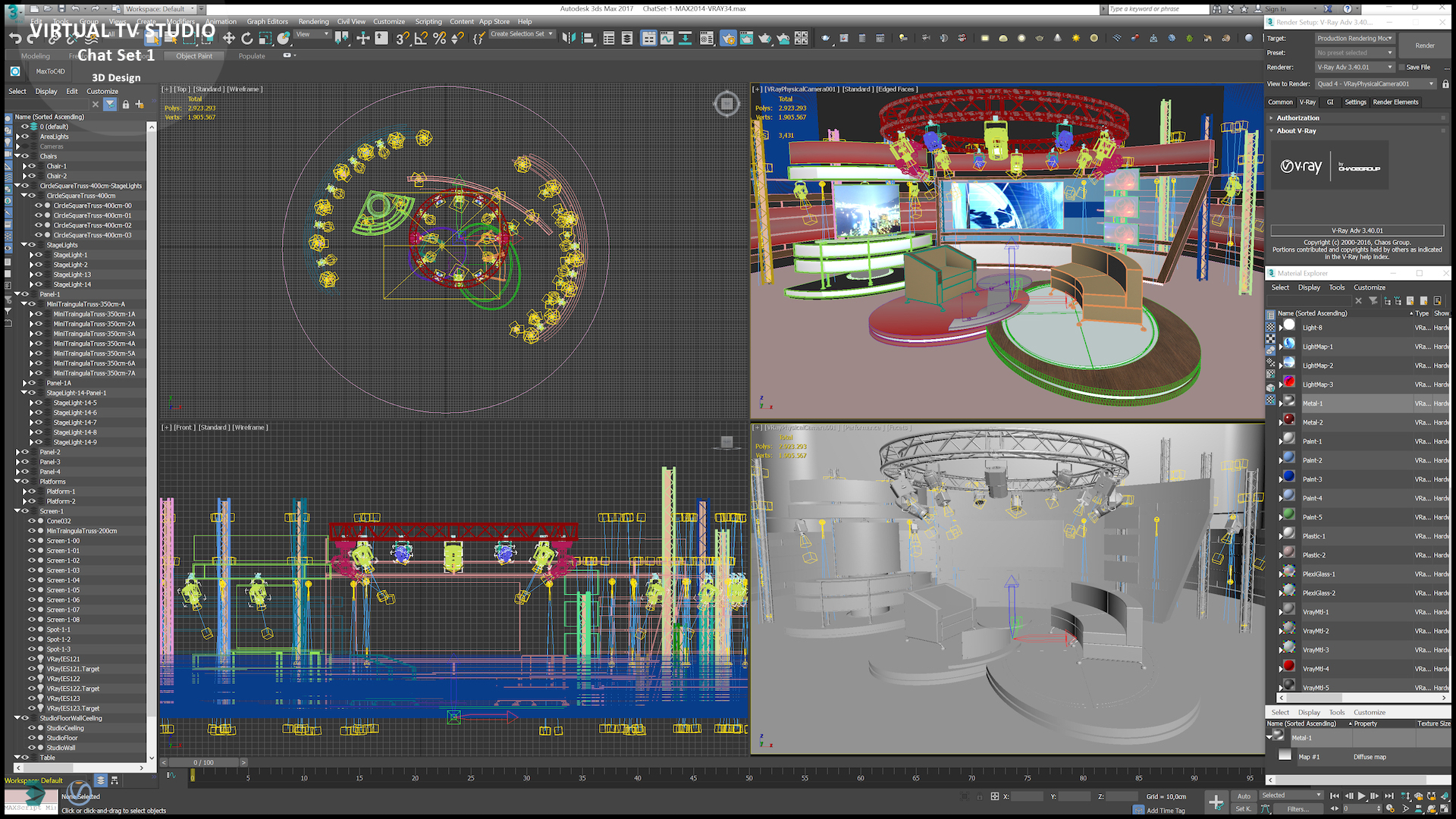Open the Rendering menu
The height and width of the screenshot is (819, 1456).
313,22
